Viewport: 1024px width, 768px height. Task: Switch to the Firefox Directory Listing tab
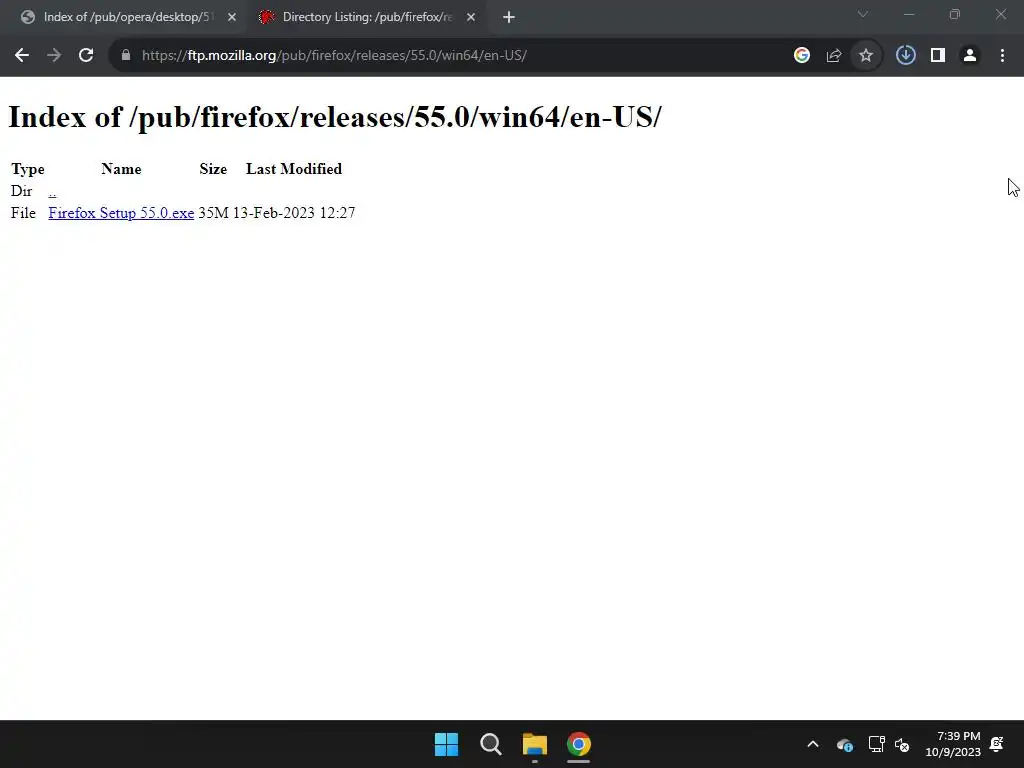pos(366,17)
